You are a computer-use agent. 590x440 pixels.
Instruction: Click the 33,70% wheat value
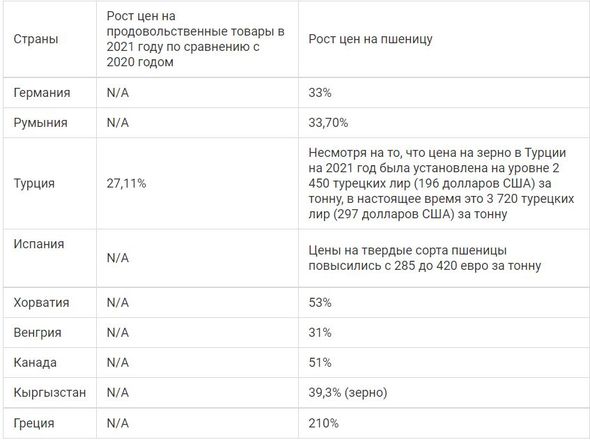click(328, 123)
